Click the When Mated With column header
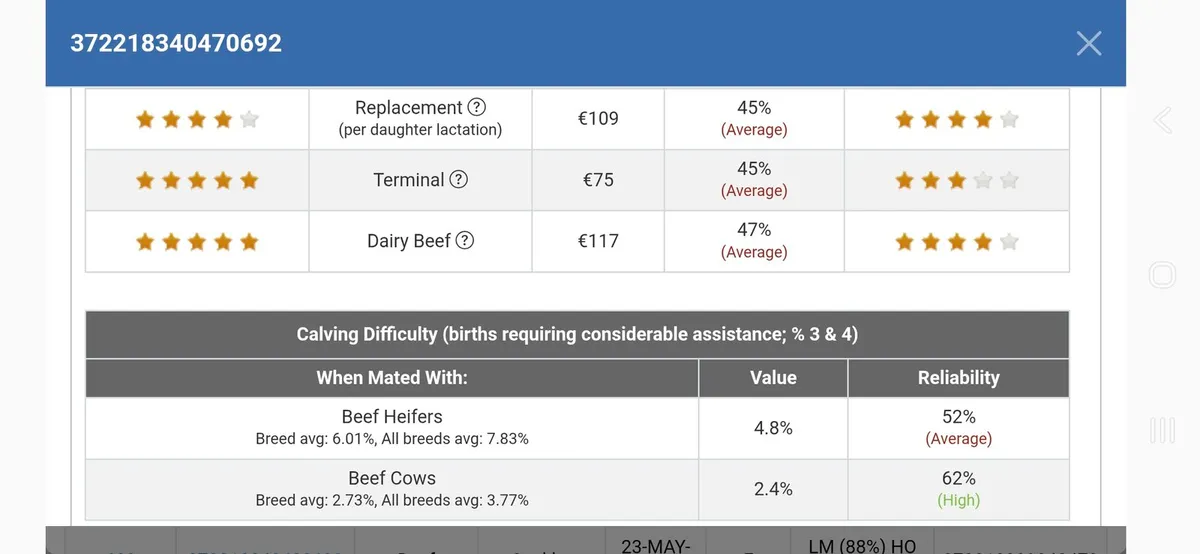 (x=392, y=378)
